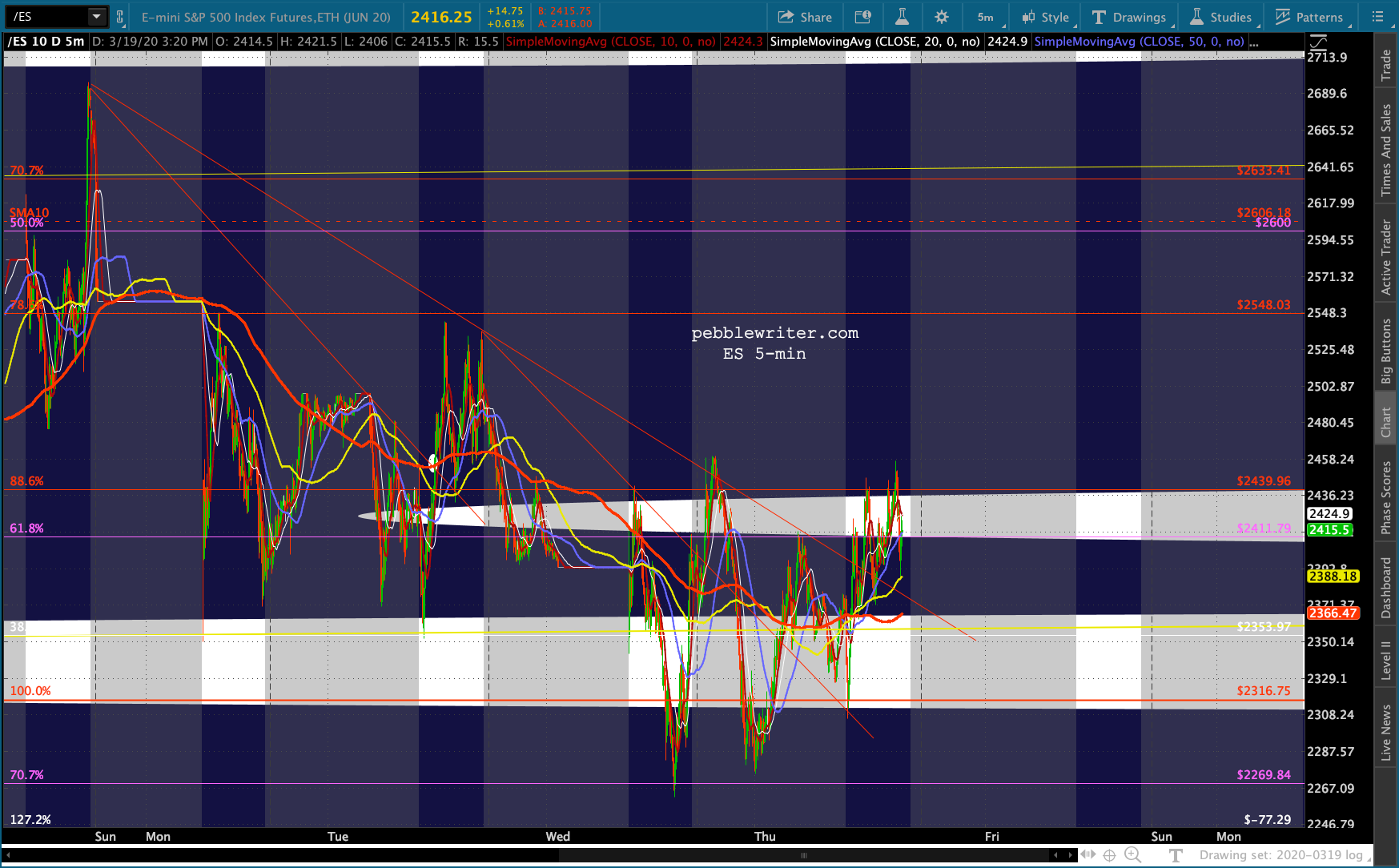Click the scroll-expand arrows icon at bottom

point(1087,855)
